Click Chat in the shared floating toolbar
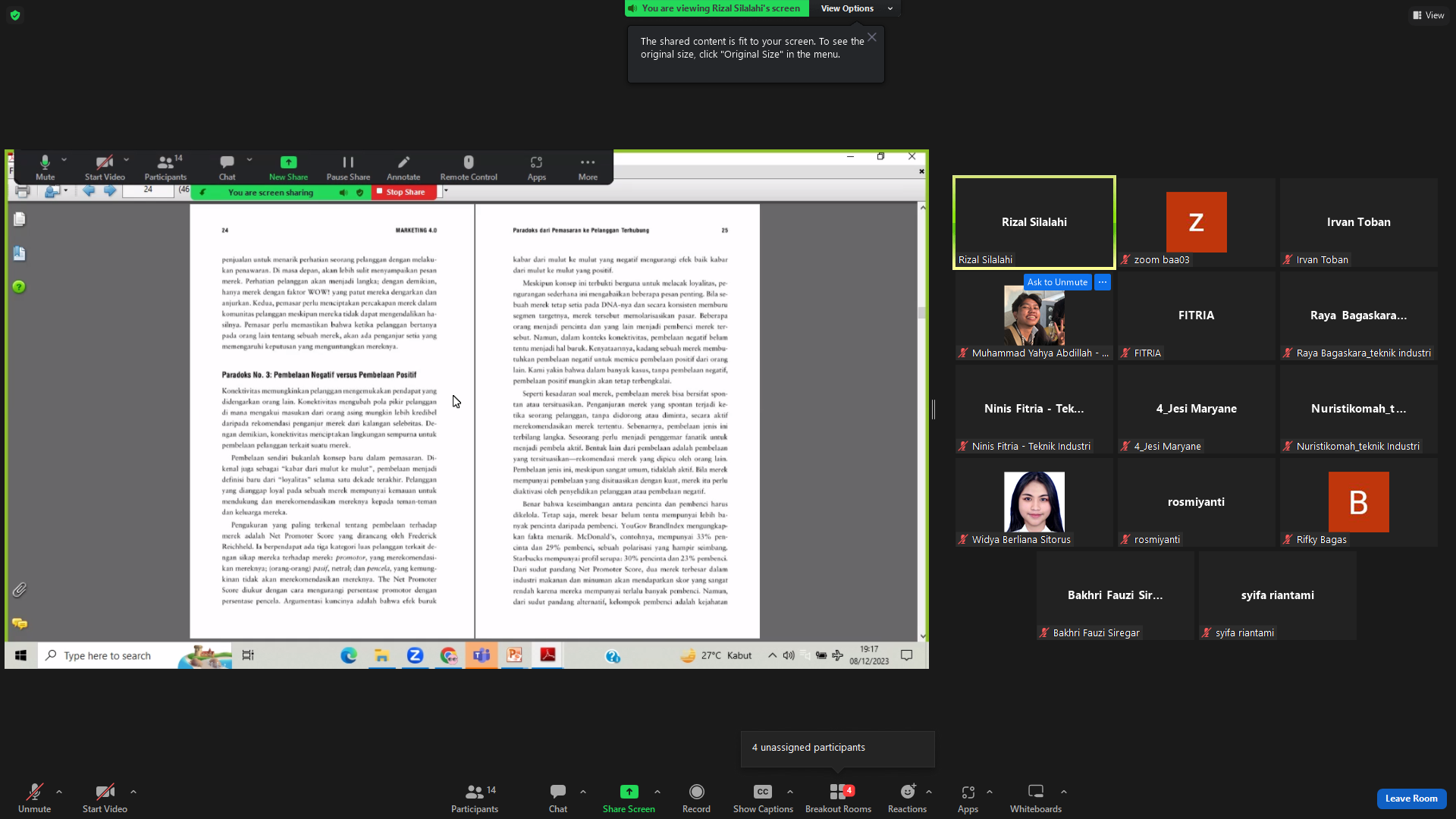Image resolution: width=1456 pixels, height=819 pixels. point(227,168)
